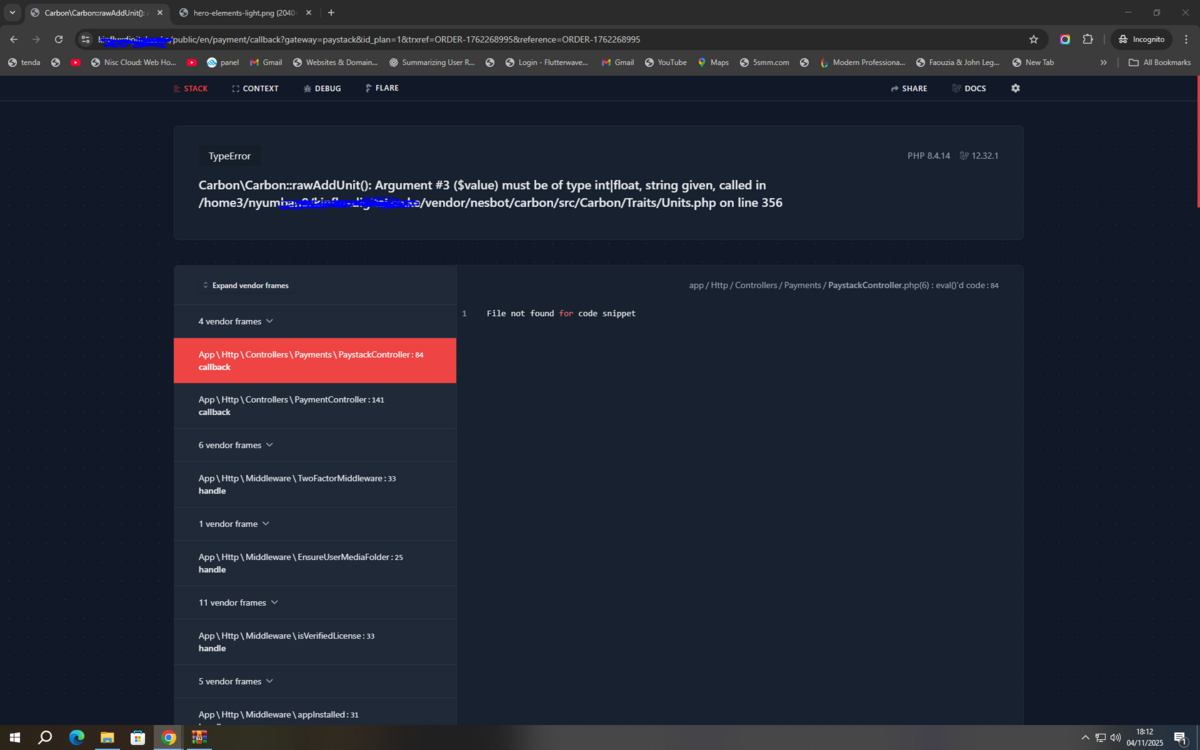The image size is (1200, 750).
Task: Switch to the CONTEXT tab
Action: (x=255, y=88)
